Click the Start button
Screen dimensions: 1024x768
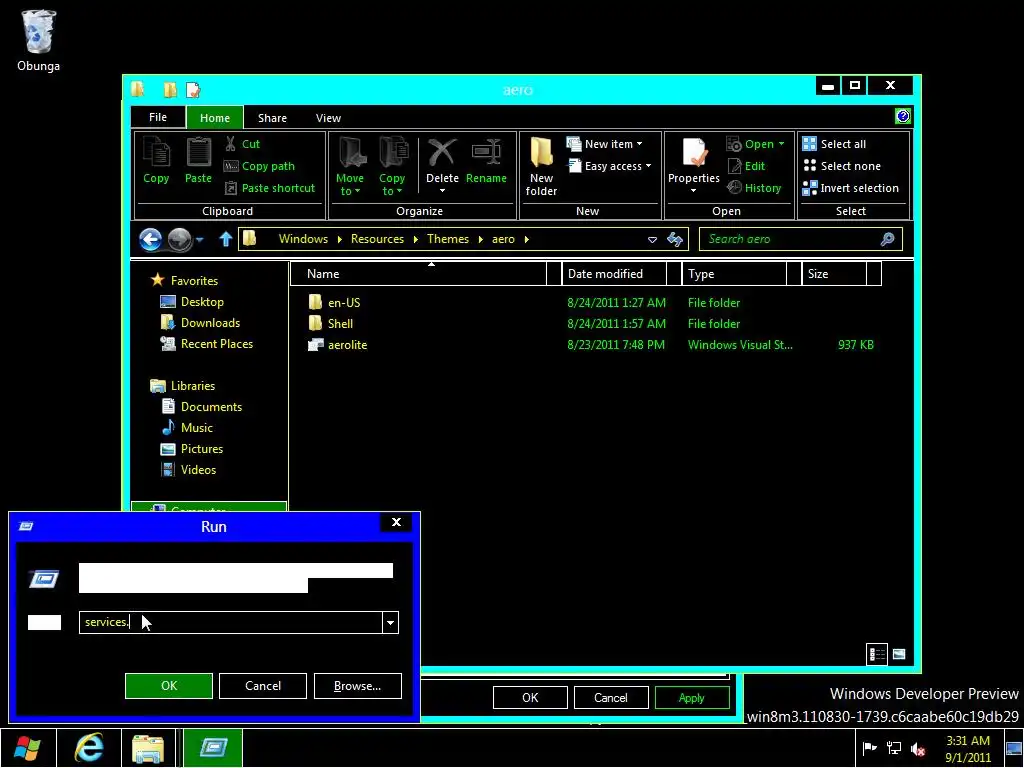point(27,748)
